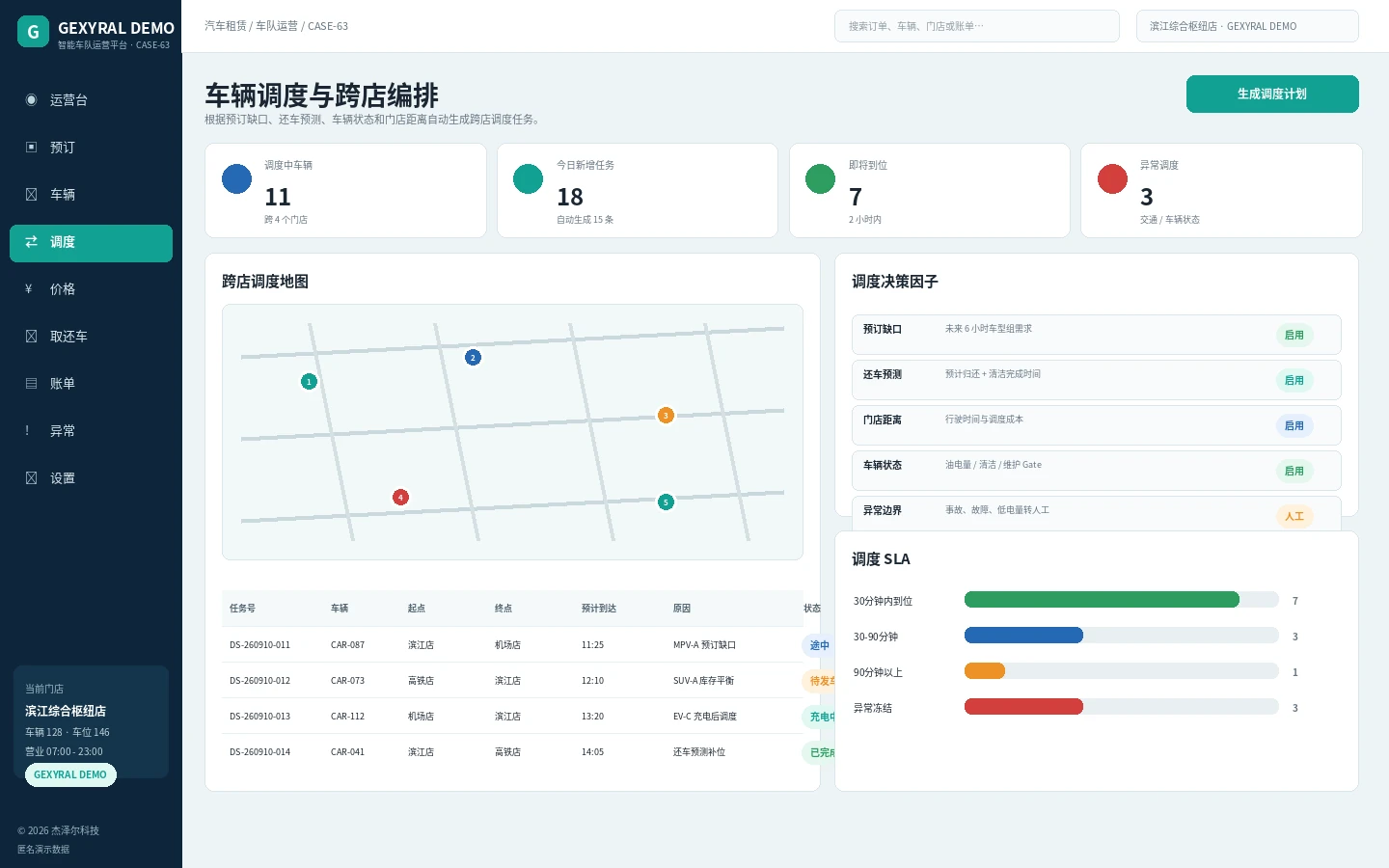Toggle the 启用 switch for 还车预测
1389x868 pixels.
click(1294, 380)
